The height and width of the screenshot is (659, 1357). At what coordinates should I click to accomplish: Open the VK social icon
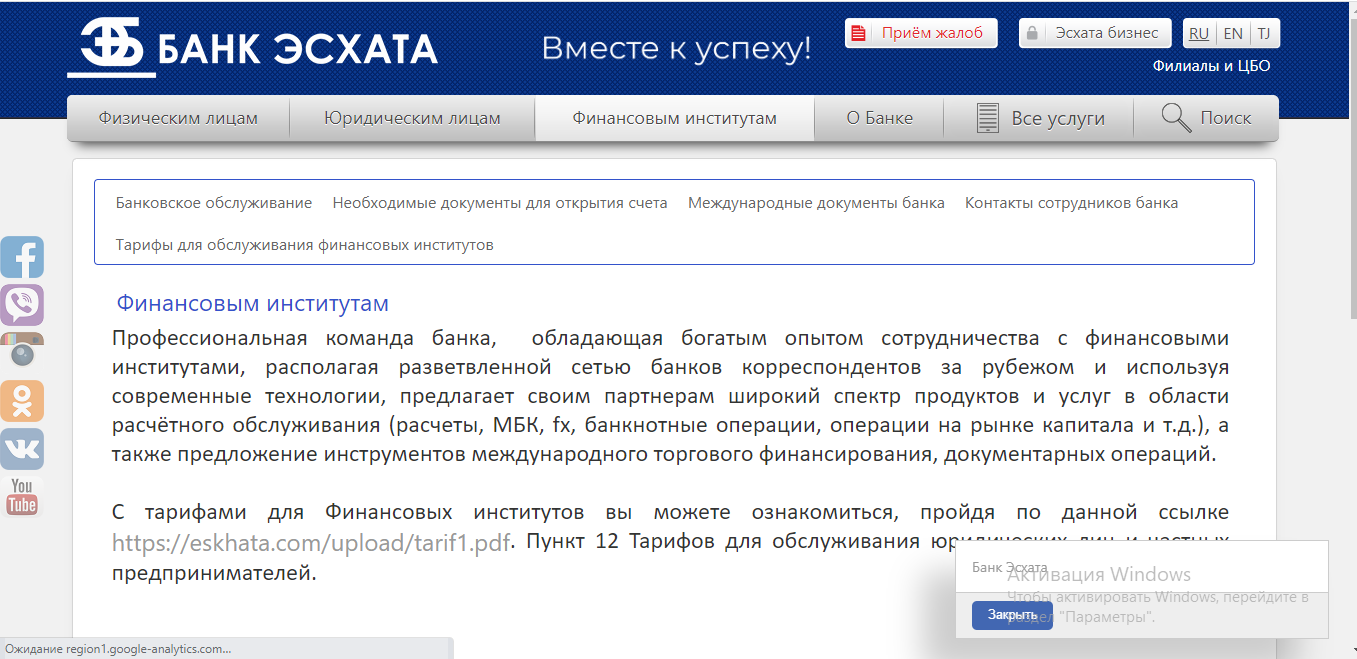click(x=22, y=449)
